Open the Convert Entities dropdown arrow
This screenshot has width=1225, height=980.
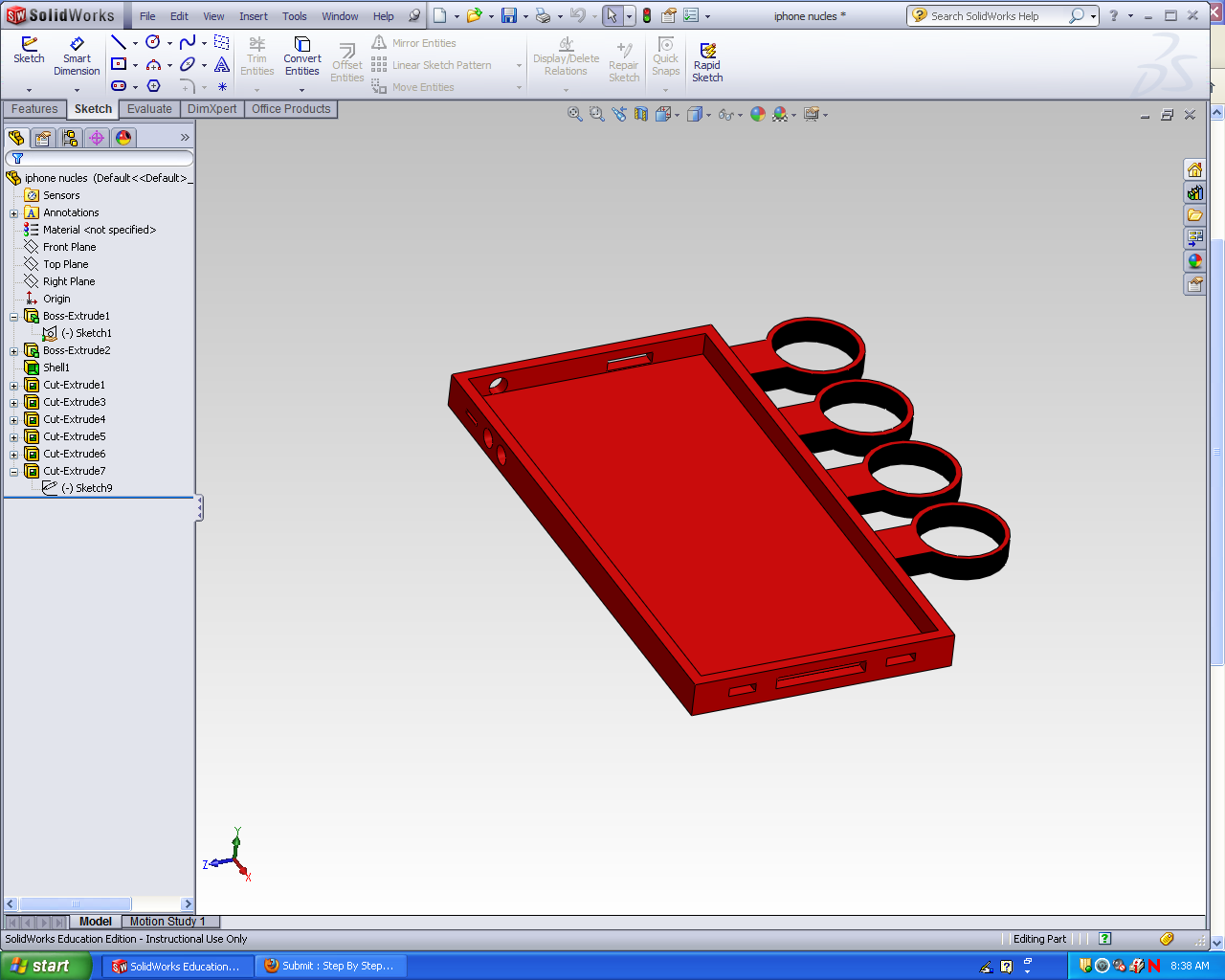click(x=301, y=90)
